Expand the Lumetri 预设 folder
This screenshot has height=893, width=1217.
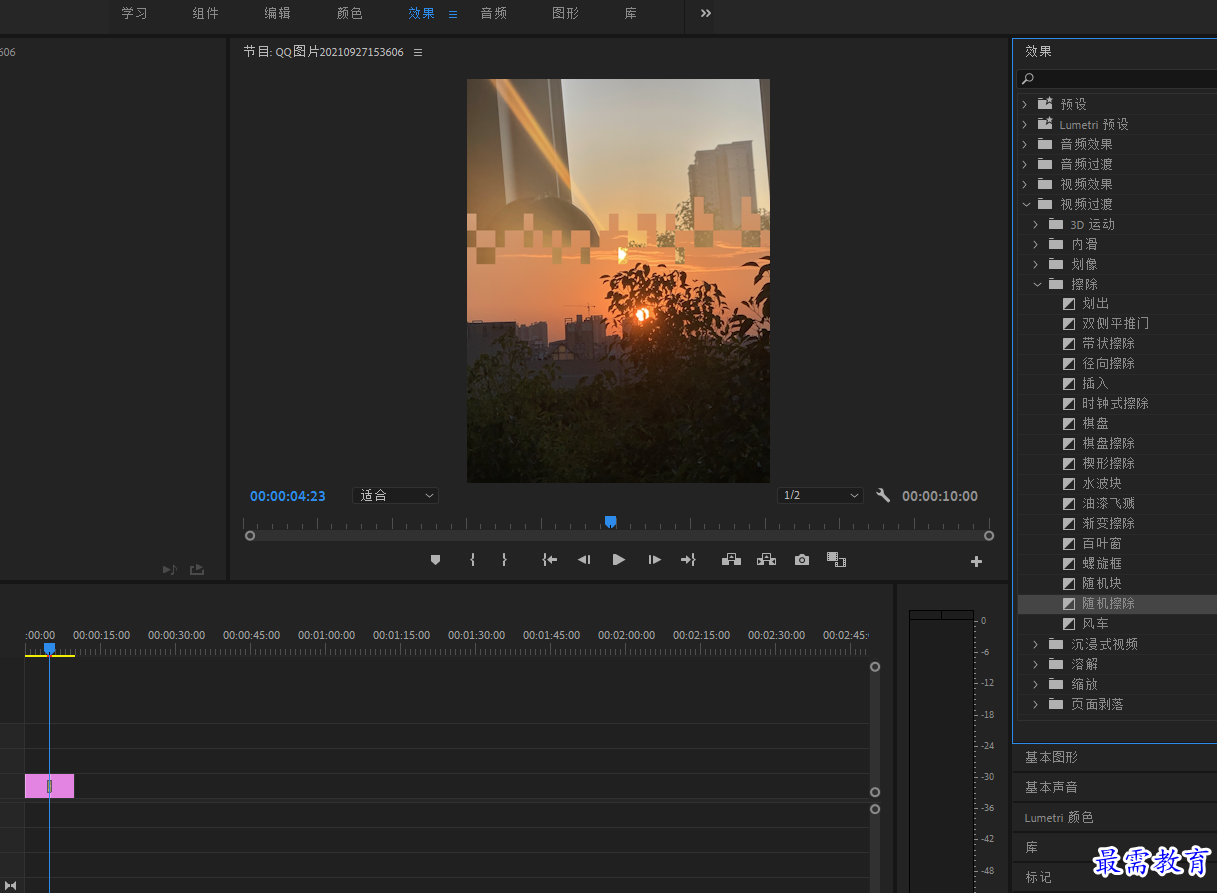pyautogui.click(x=1024, y=124)
